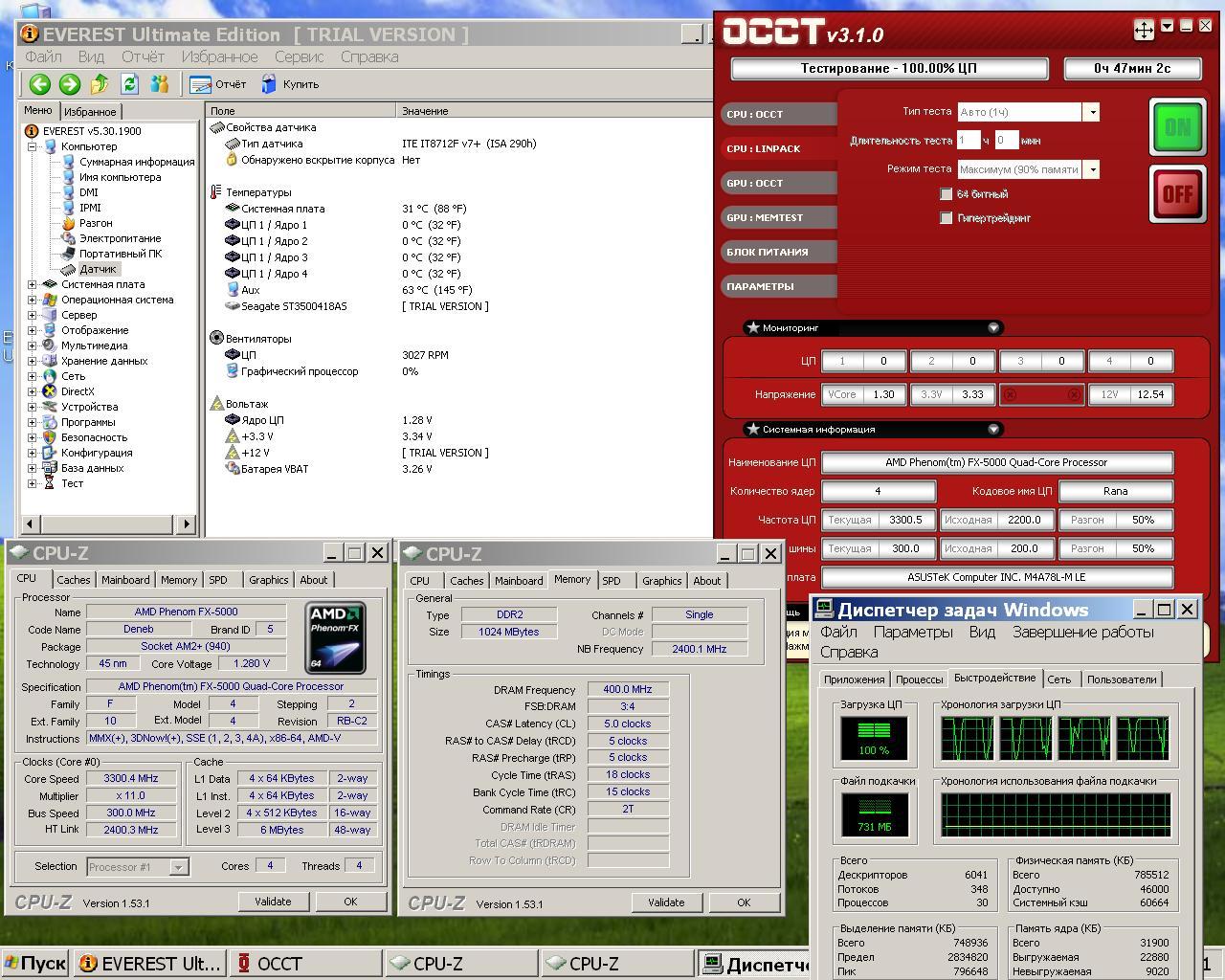Toggle the Гипертрейдинг checkbox
Viewport: 1225px width, 980px height.
(x=946, y=218)
